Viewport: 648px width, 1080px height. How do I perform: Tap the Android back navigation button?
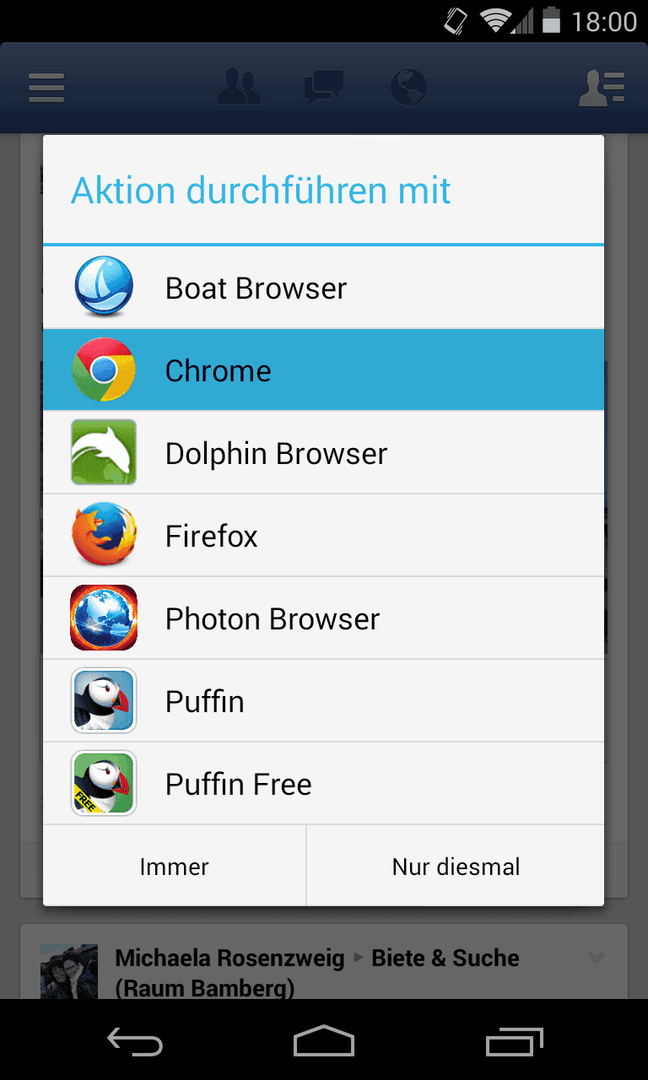click(135, 1041)
